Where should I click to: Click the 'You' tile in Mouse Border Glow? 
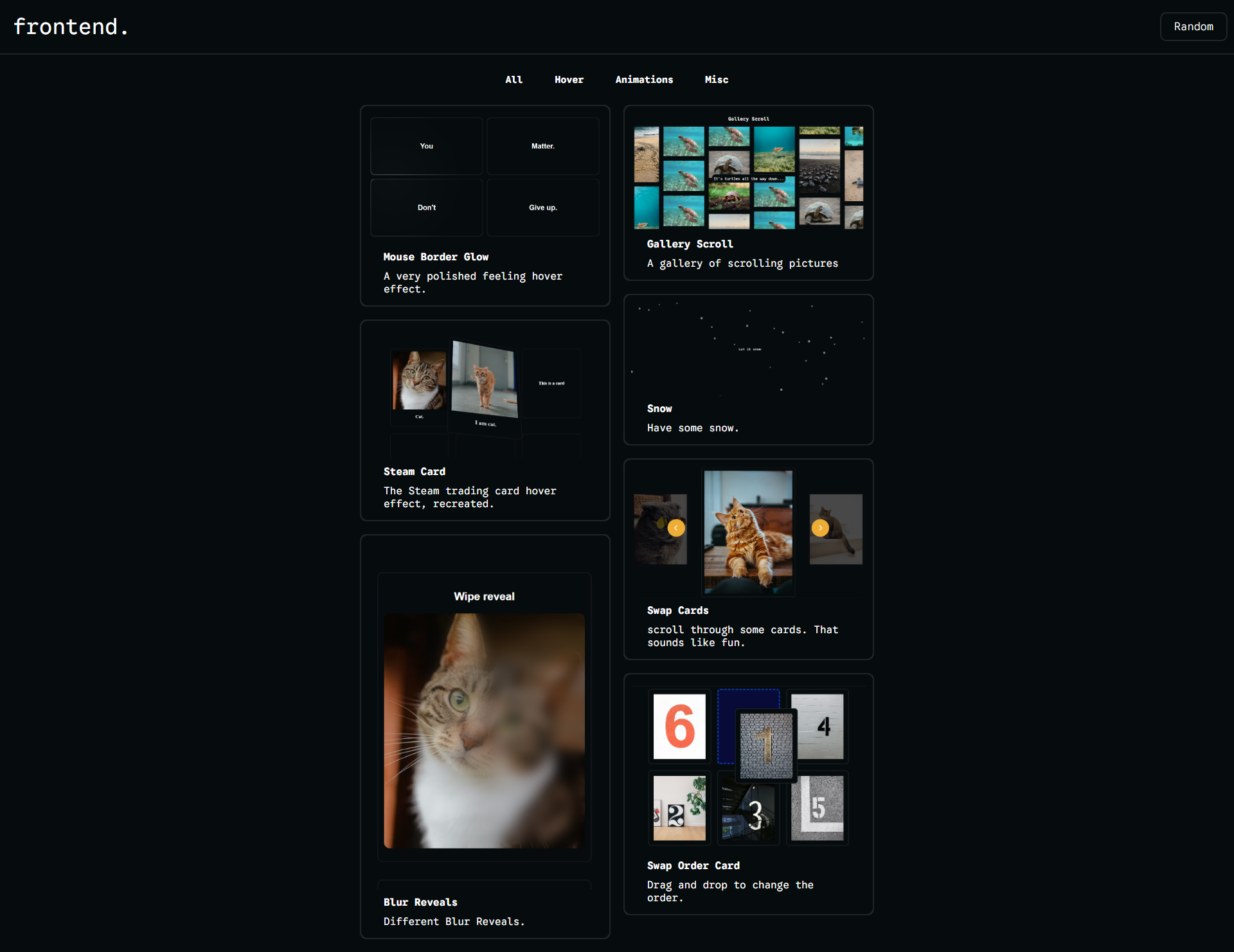[x=426, y=146]
